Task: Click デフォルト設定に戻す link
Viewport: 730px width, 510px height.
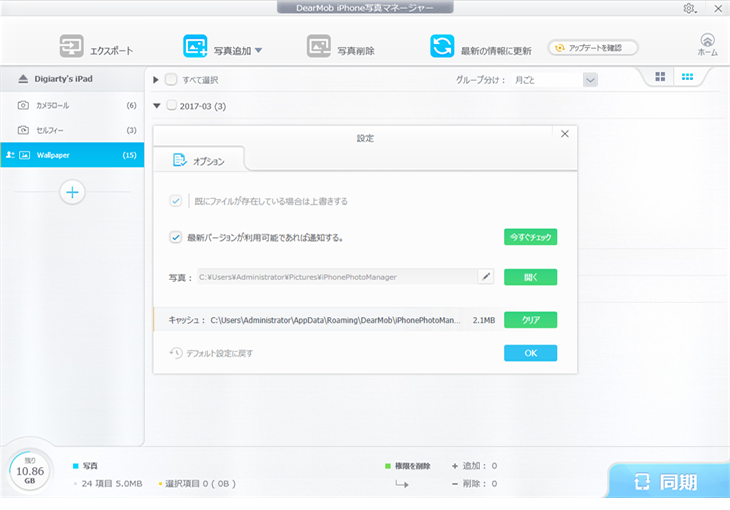Action: [211, 353]
